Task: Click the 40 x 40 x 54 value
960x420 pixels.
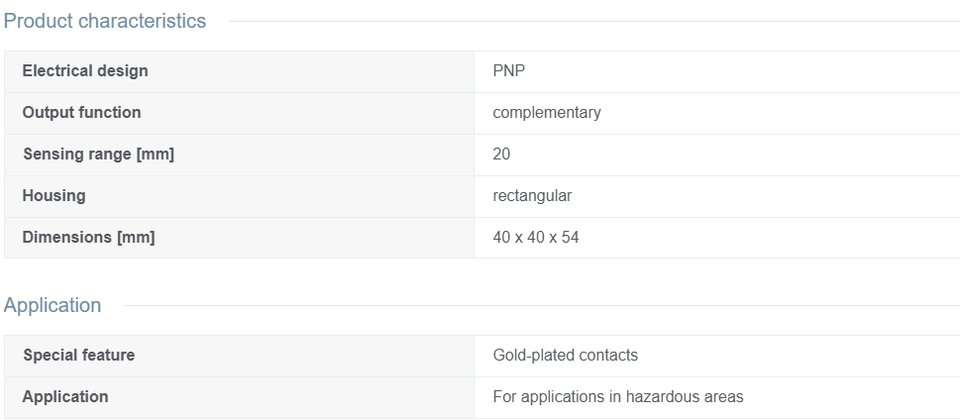Action: pos(536,237)
